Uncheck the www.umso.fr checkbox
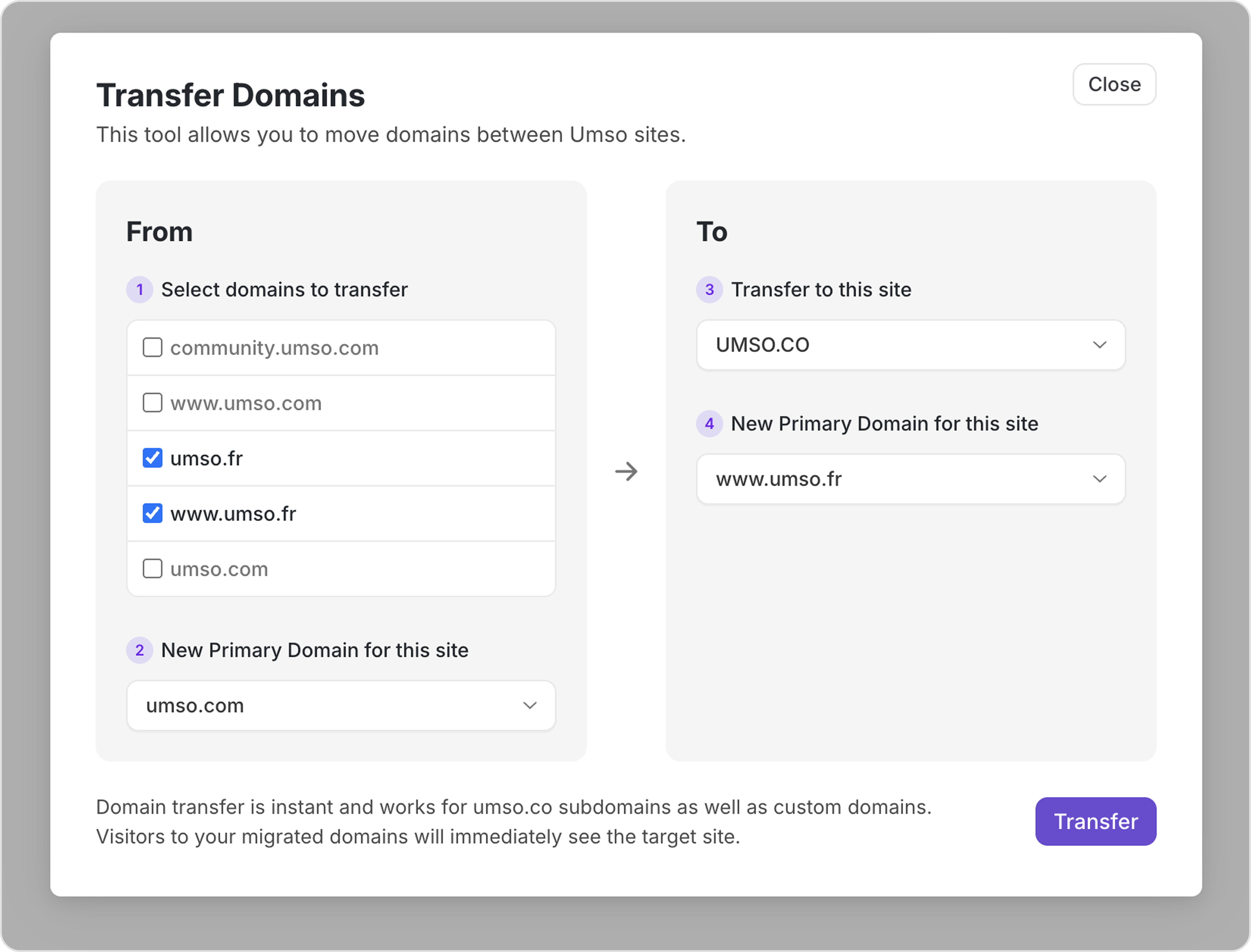The width and height of the screenshot is (1251, 952). pyautogui.click(x=152, y=513)
